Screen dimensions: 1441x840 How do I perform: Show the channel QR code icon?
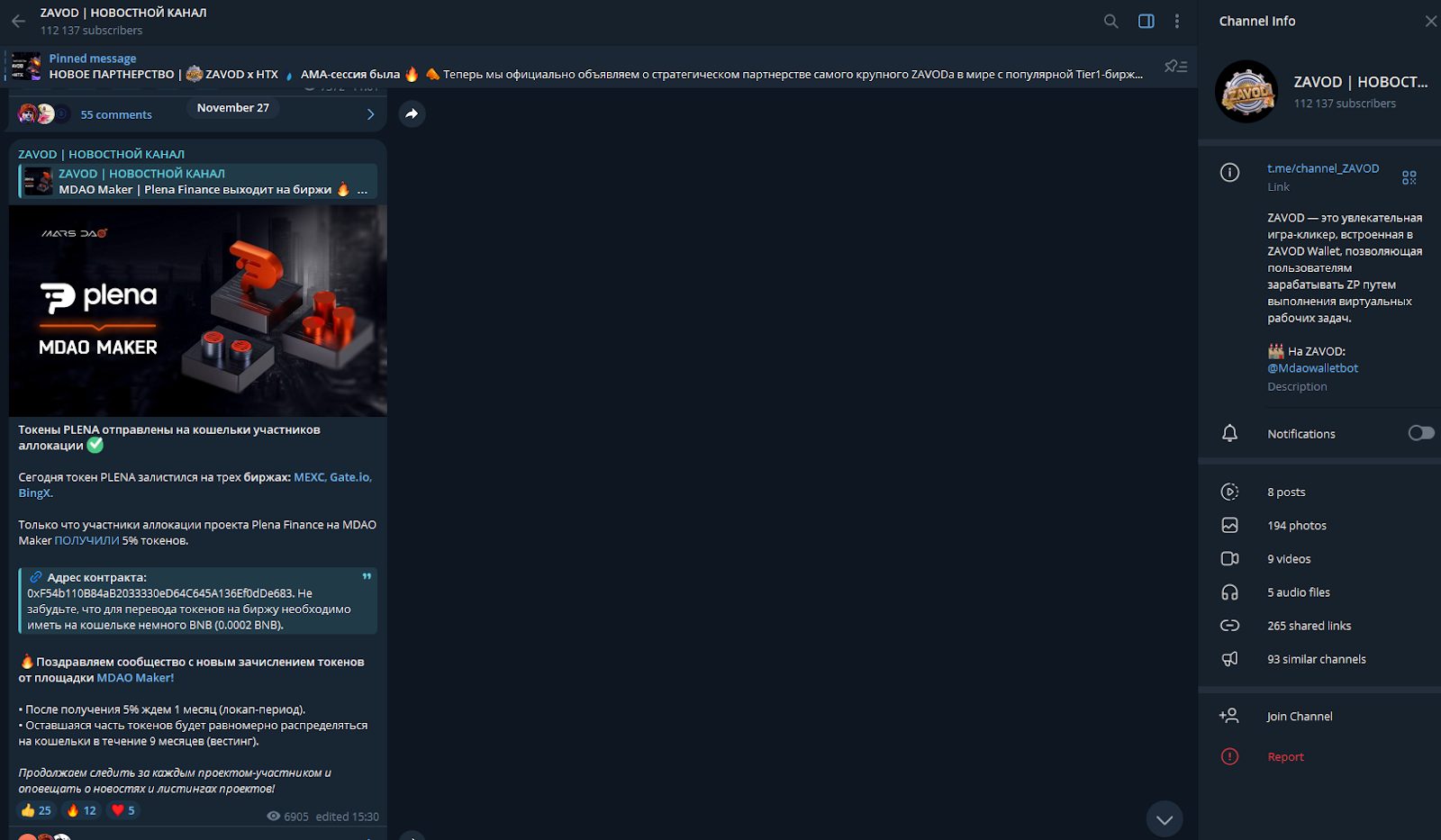1409,177
